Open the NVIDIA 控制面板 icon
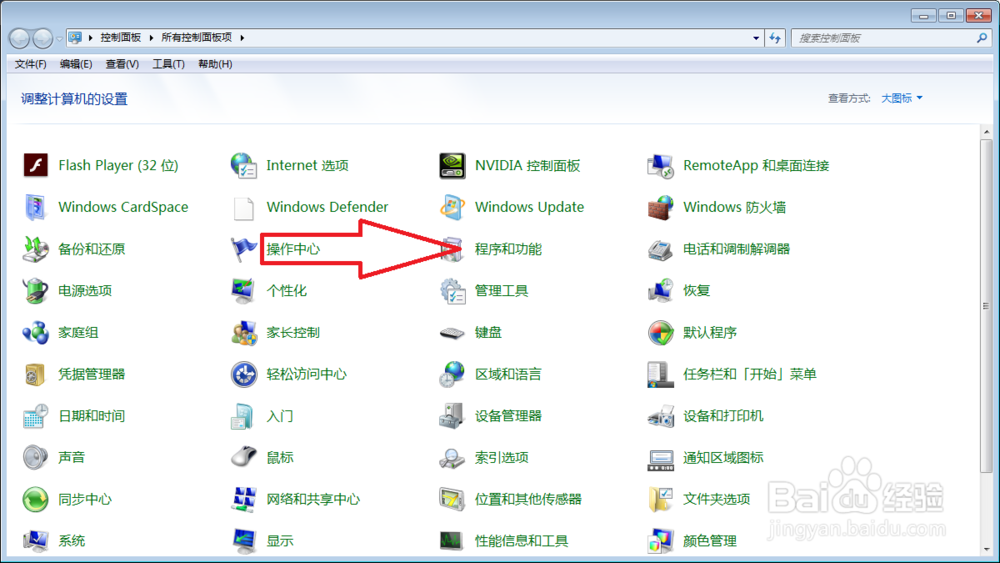The image size is (1000, 563). pos(452,165)
